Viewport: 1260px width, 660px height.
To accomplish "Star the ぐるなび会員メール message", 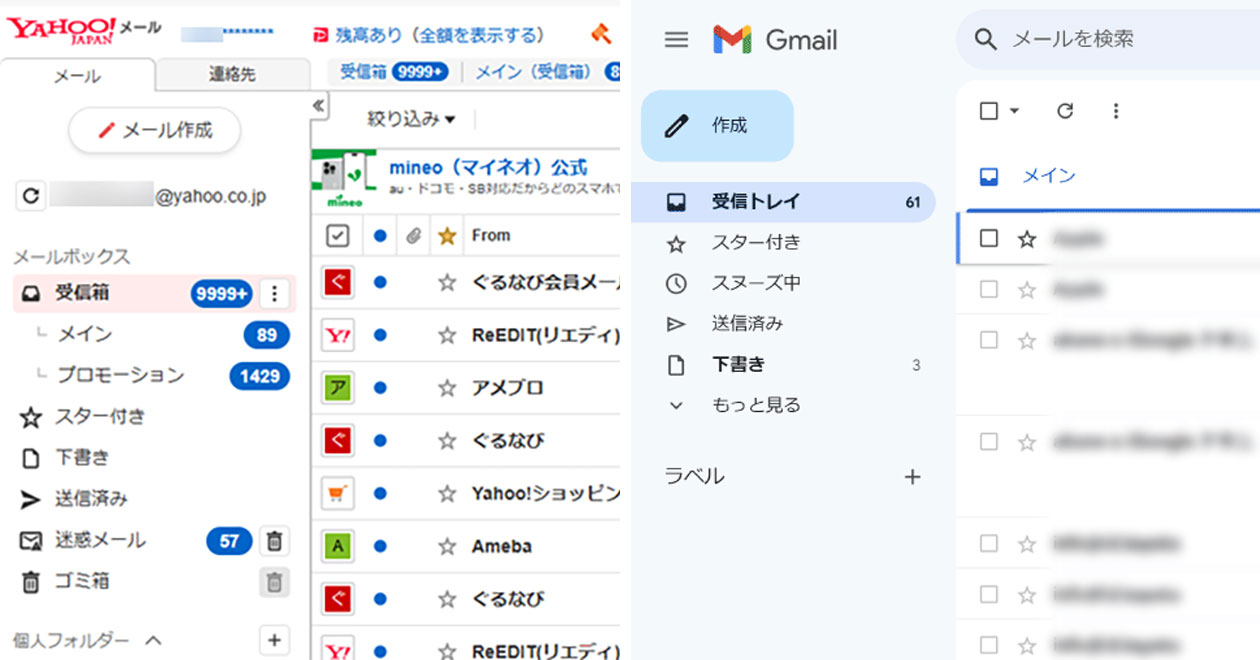I will pyautogui.click(x=447, y=283).
